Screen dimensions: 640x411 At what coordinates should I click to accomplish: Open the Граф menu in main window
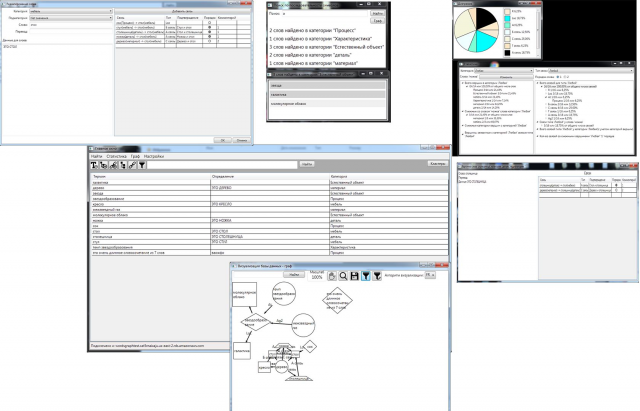(x=135, y=156)
